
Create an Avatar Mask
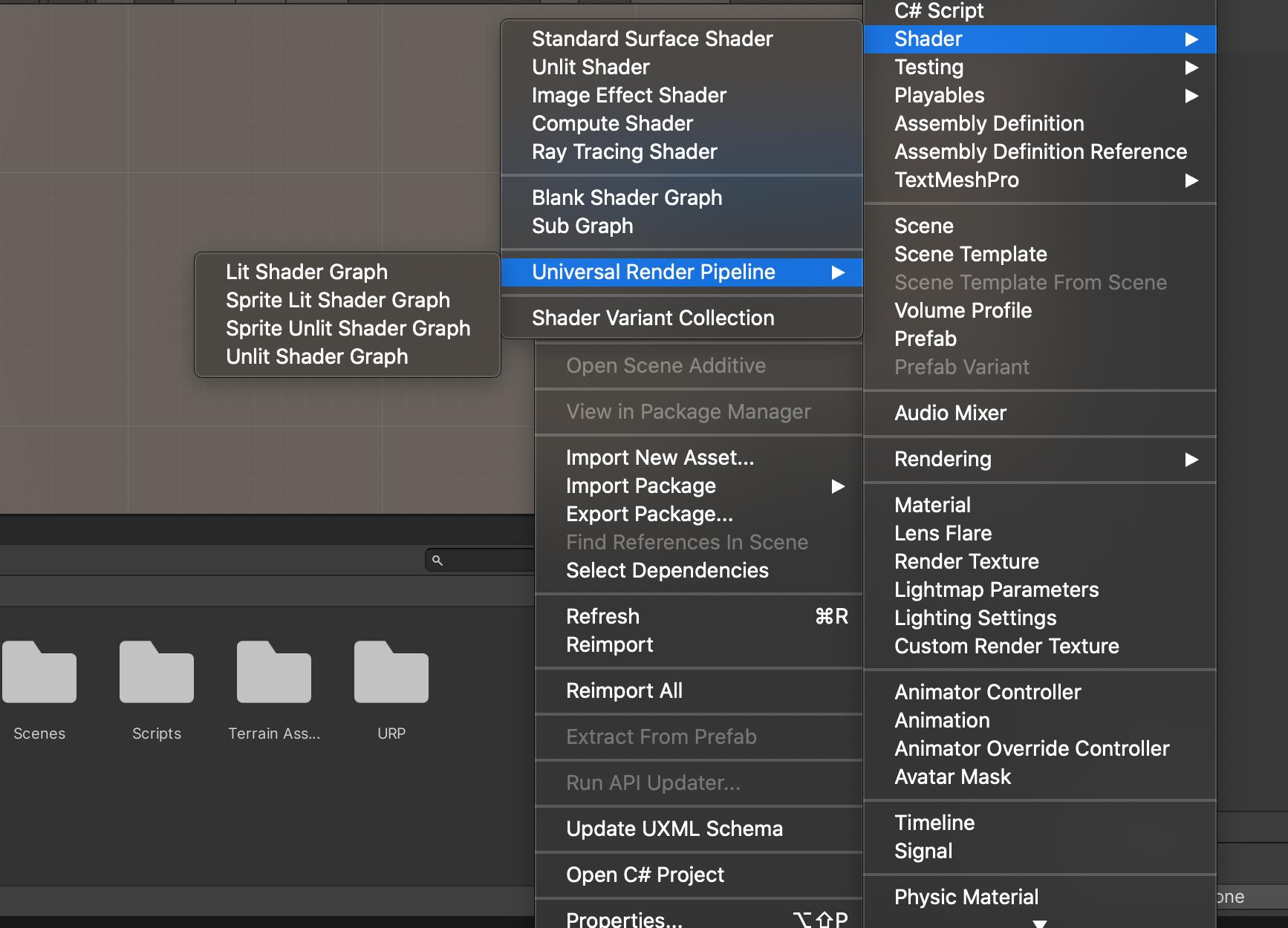click(1040, 777)
